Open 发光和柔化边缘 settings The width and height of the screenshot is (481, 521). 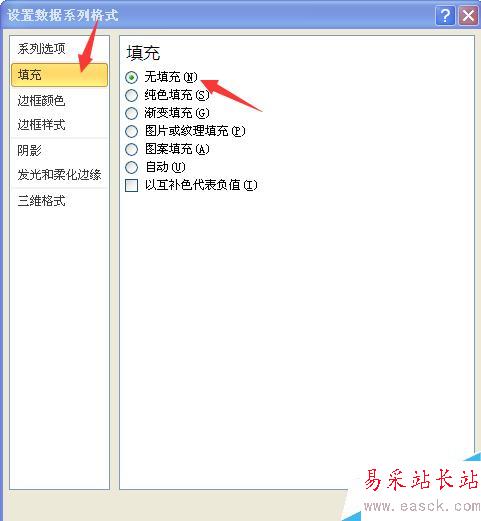point(59,175)
